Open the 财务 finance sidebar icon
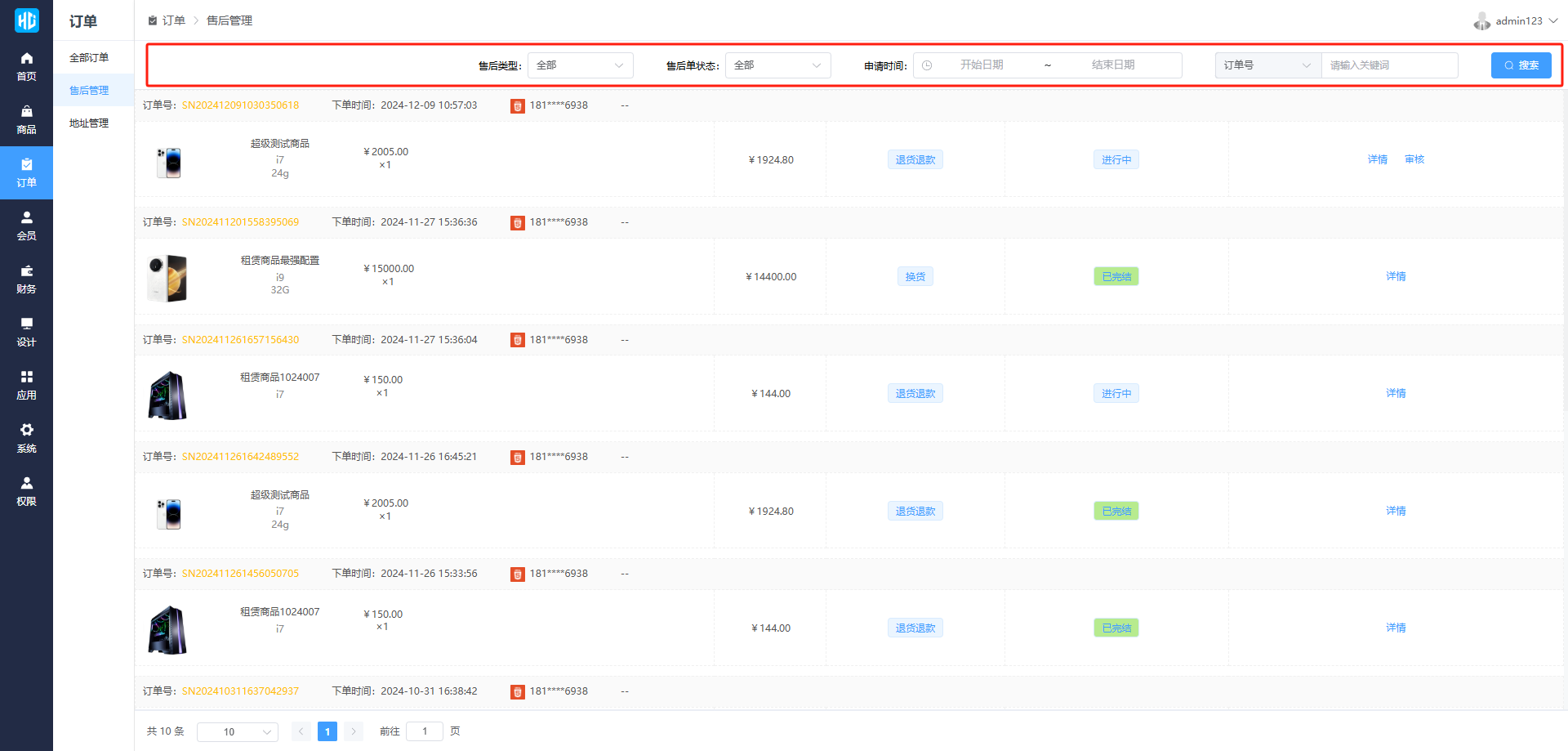This screenshot has height=751, width=1568. 26,279
